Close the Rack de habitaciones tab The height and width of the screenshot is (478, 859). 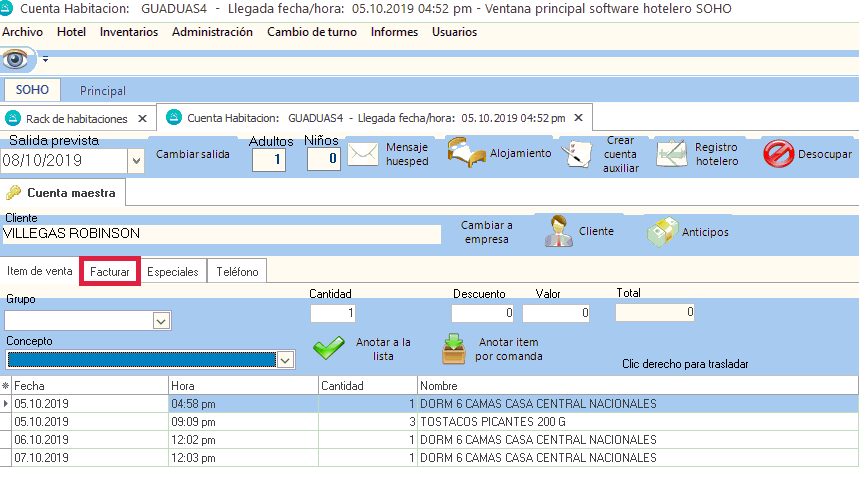coord(142,117)
